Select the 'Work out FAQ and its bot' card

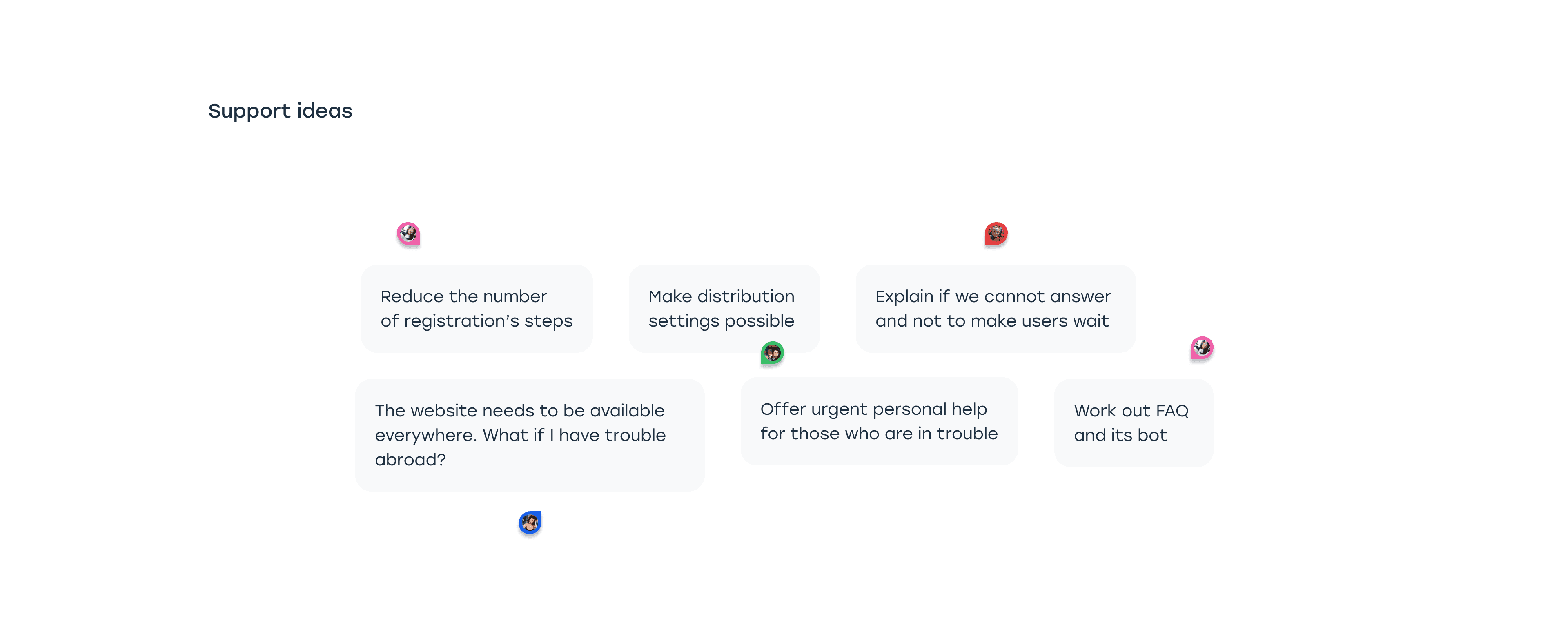pyautogui.click(x=1134, y=423)
